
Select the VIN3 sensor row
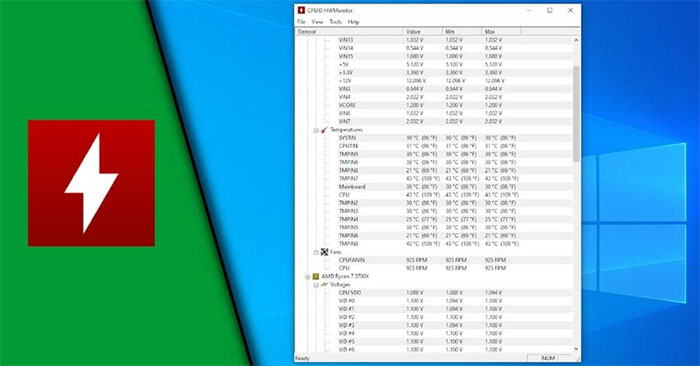tap(434, 89)
